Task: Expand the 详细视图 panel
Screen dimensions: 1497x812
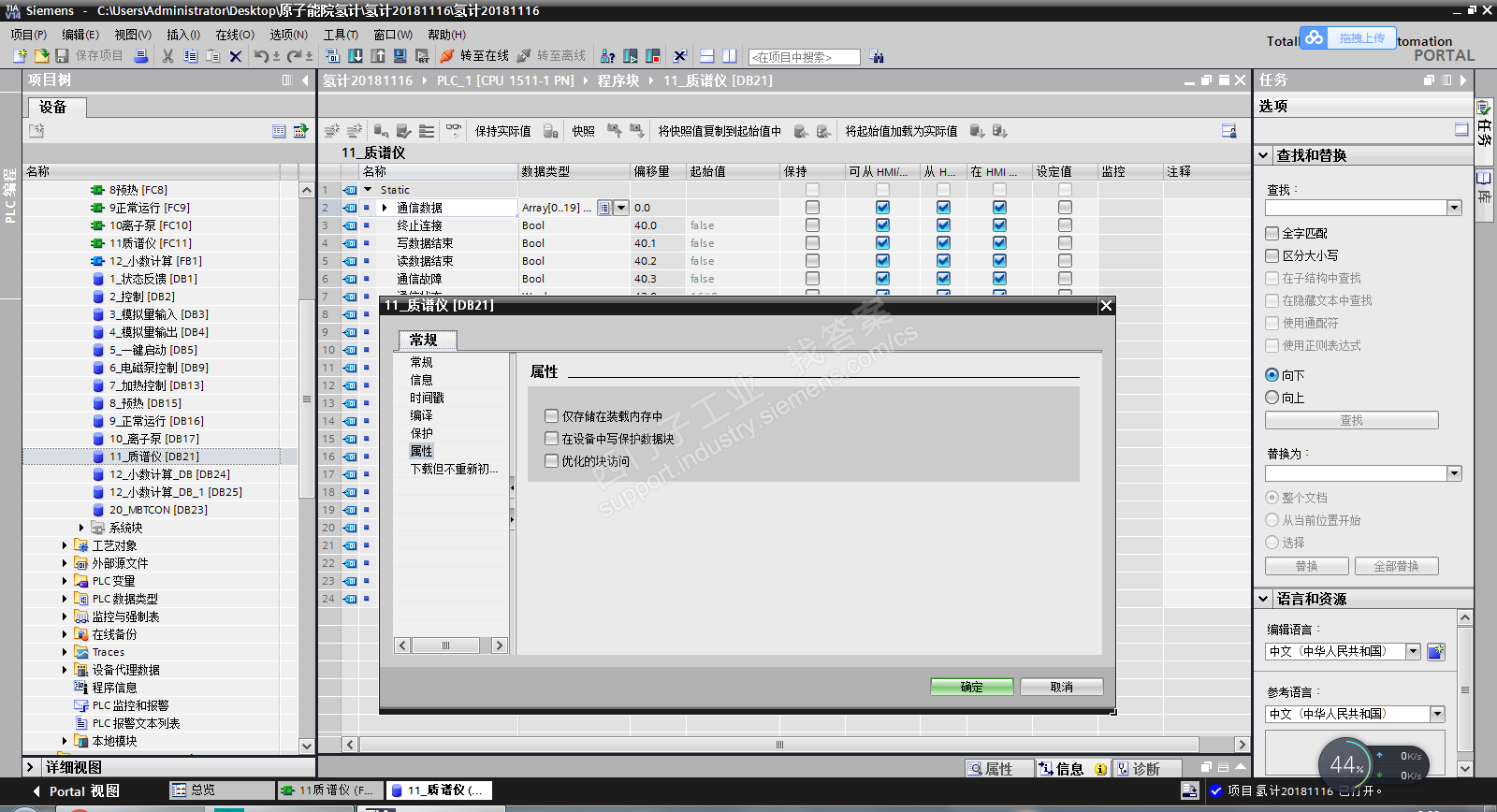Action: click(x=30, y=767)
